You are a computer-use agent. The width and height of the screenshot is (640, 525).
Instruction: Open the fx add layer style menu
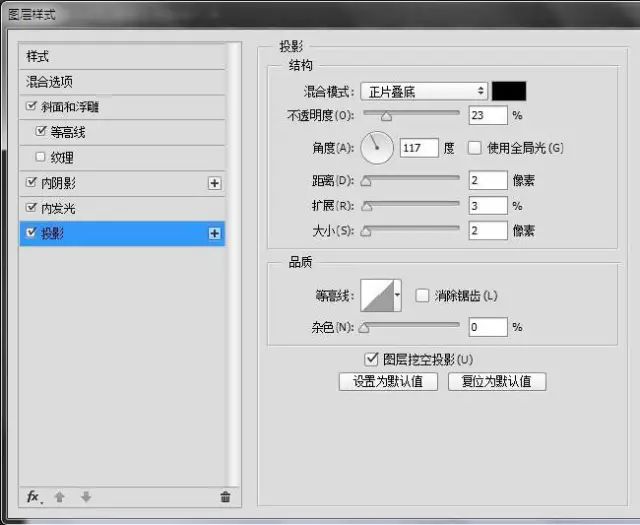(34, 497)
